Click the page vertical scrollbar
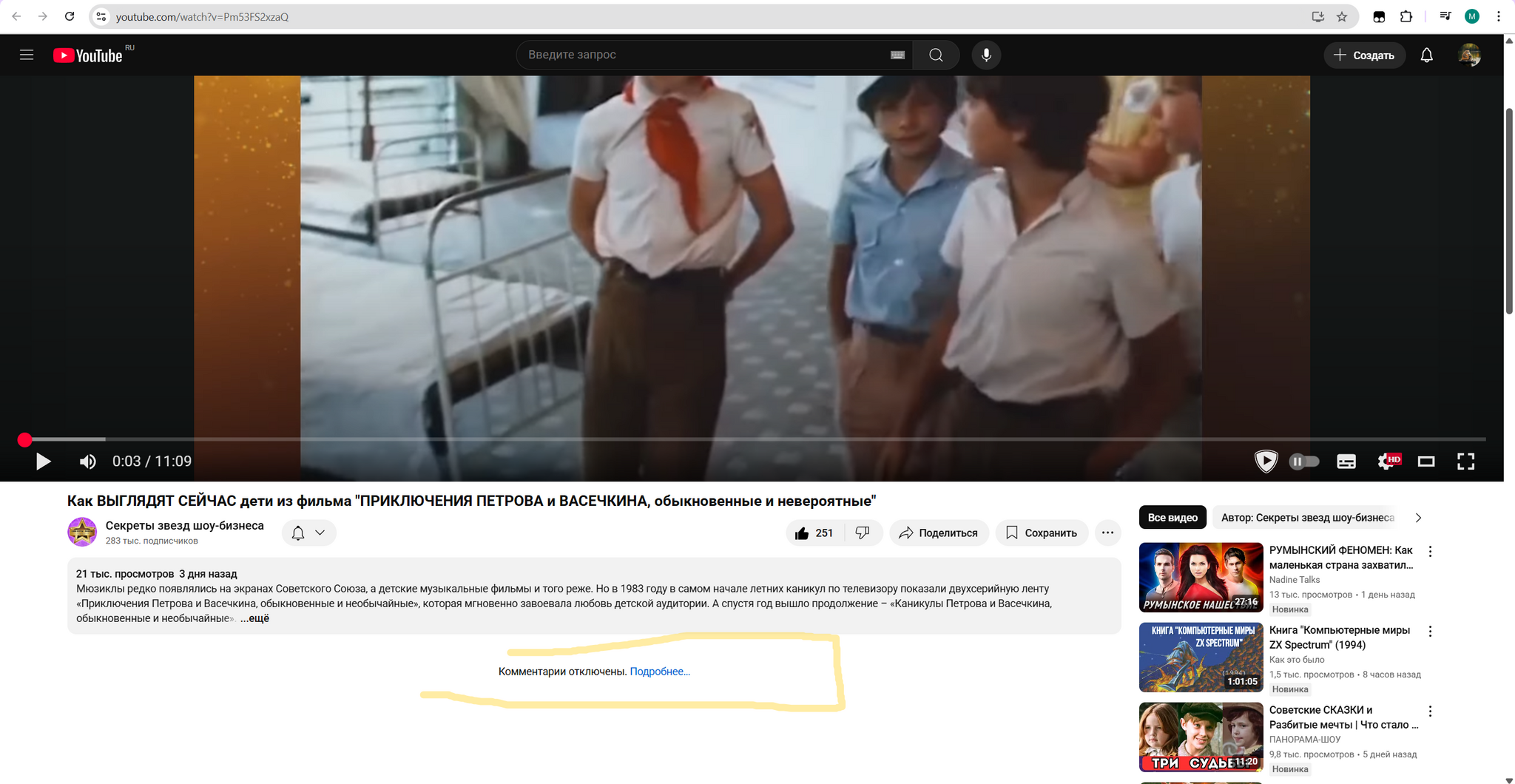Screen dimensions: 1515x784 (1509, 211)
